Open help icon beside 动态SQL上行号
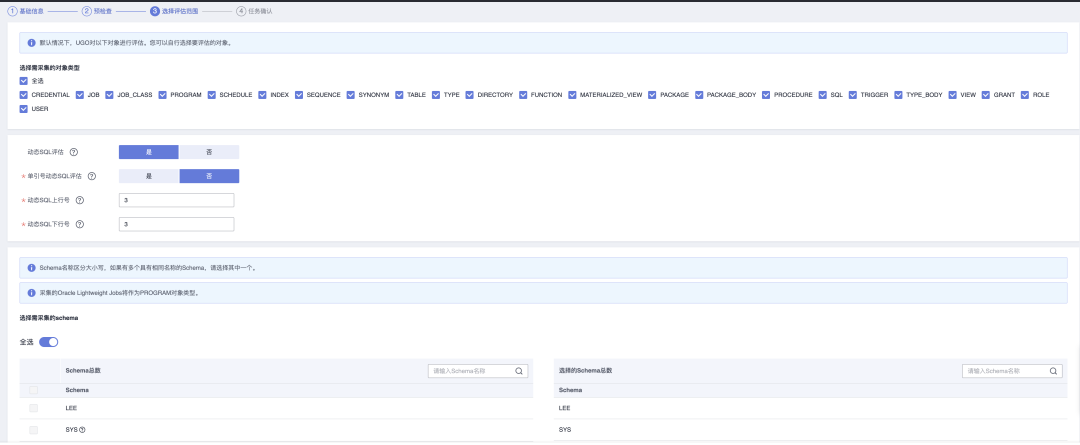 point(79,200)
